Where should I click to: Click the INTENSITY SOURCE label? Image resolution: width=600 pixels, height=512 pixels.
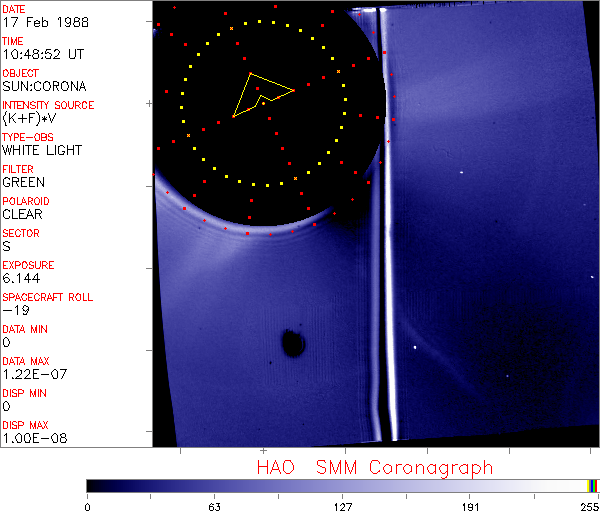pos(48,105)
